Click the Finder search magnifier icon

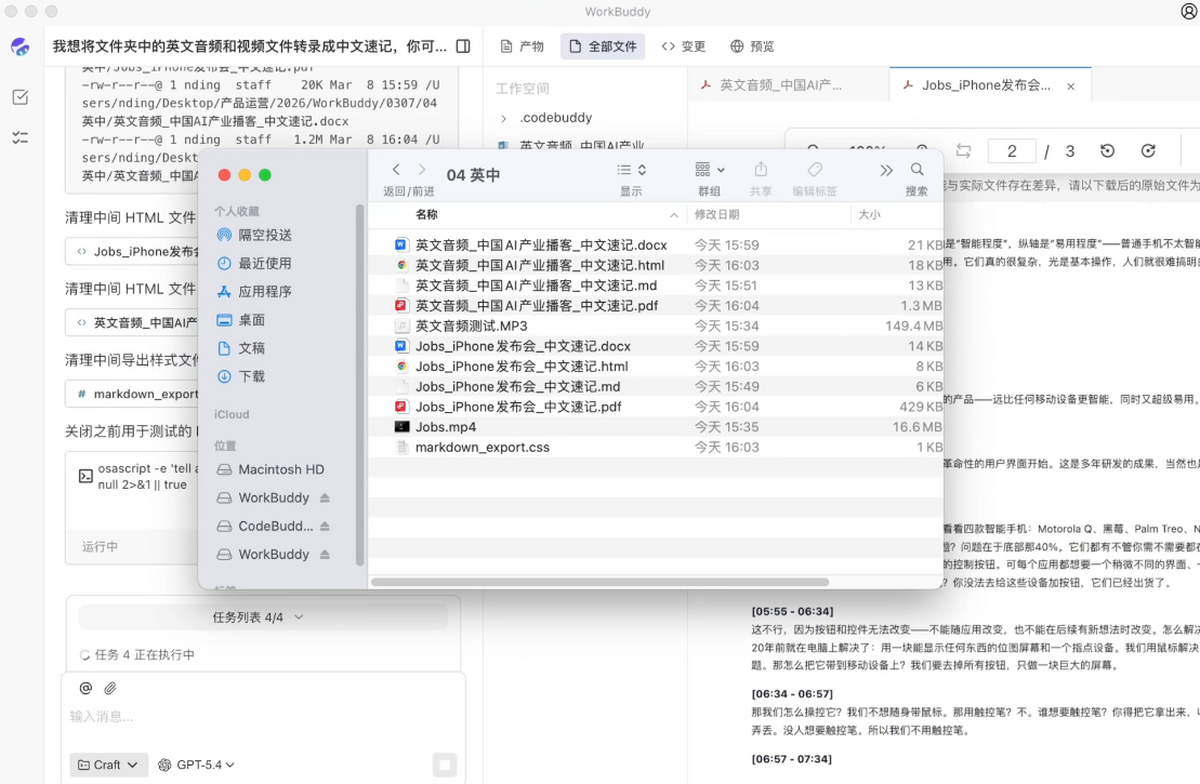917,170
